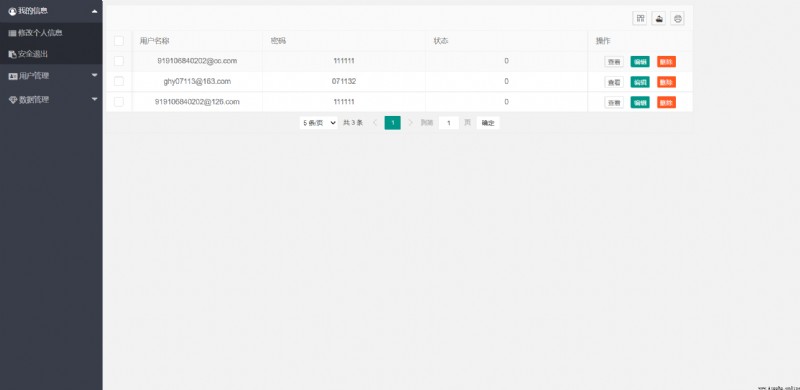Select 安全退出 to log out
Image resolution: width=800 pixels, height=390 pixels.
(51, 54)
